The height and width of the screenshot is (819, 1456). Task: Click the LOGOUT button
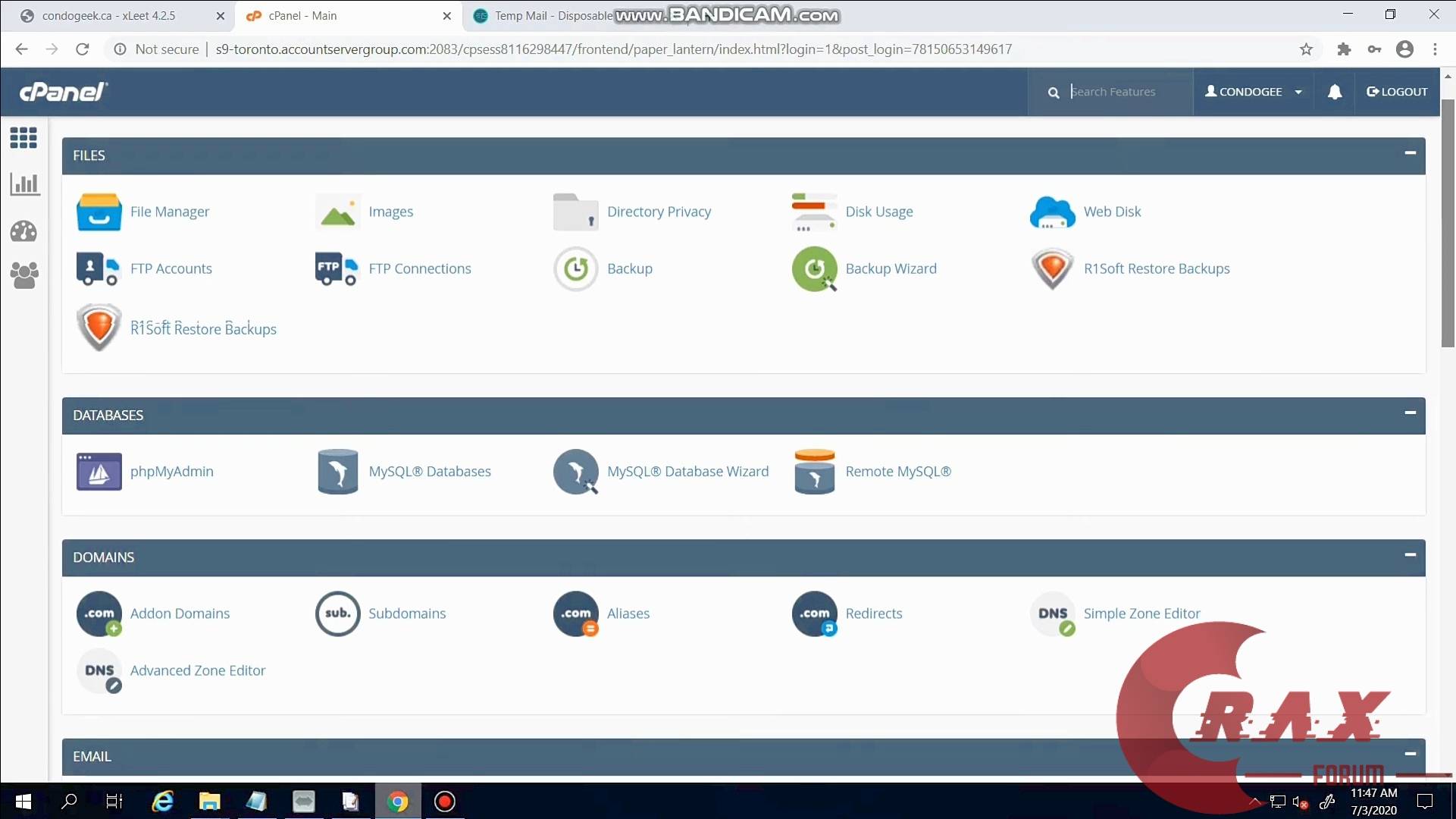pos(1397,92)
